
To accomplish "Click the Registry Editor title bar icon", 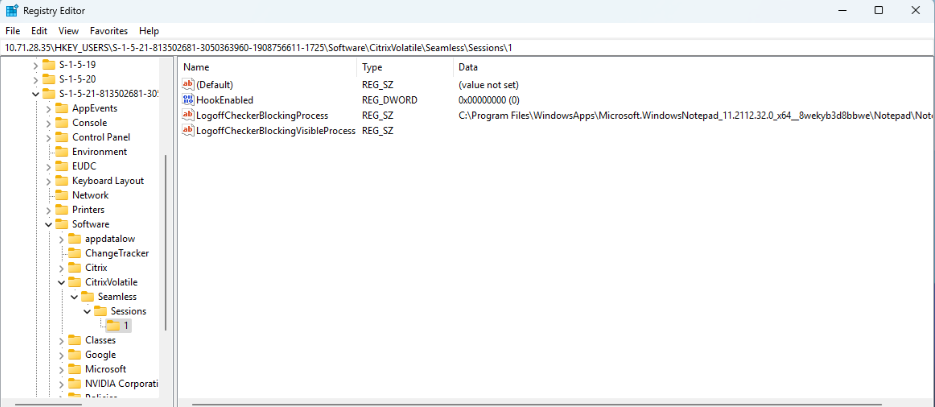I will coord(13,10).
